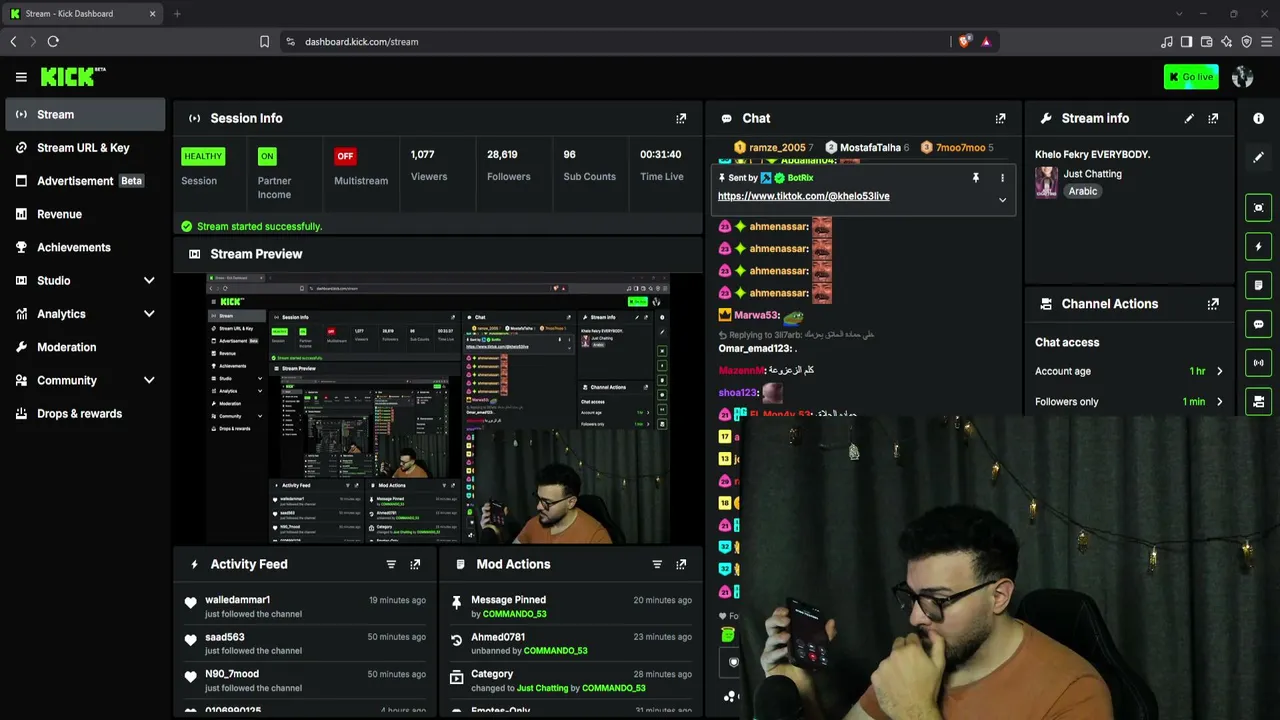Pop out the Activity Feed panel

point(415,564)
